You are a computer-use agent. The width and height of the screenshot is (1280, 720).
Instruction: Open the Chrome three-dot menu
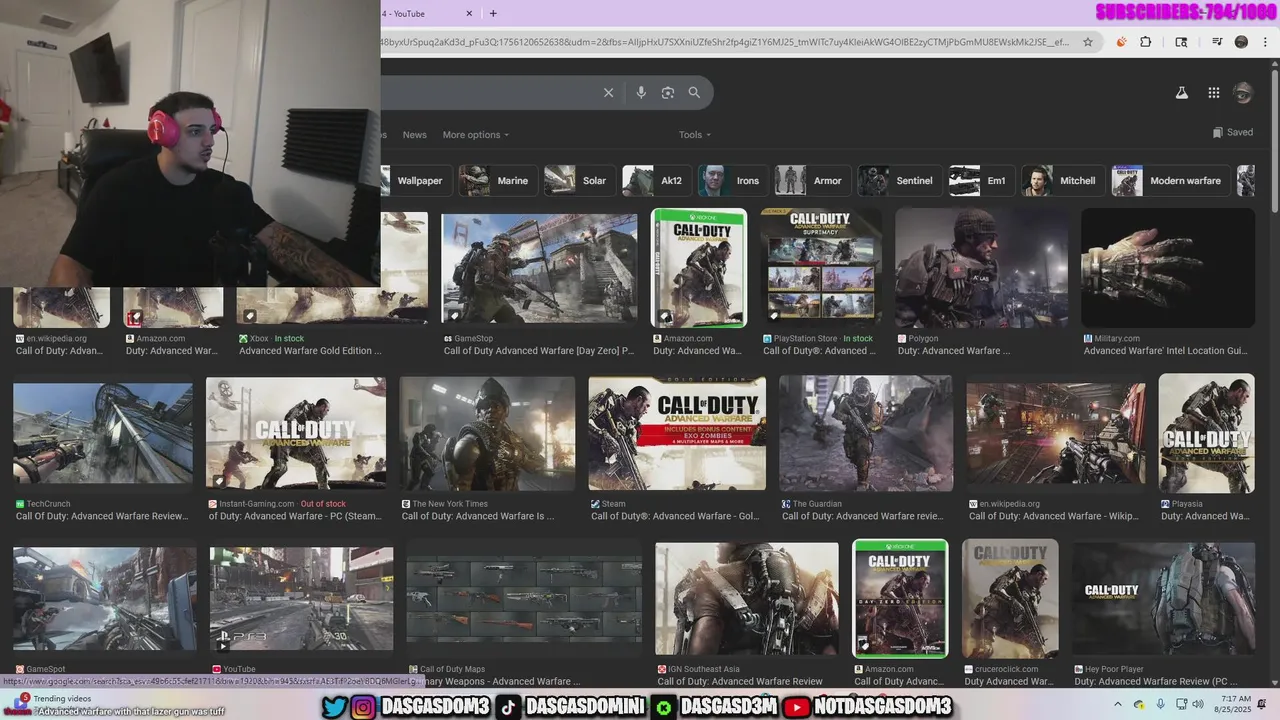(x=1263, y=42)
